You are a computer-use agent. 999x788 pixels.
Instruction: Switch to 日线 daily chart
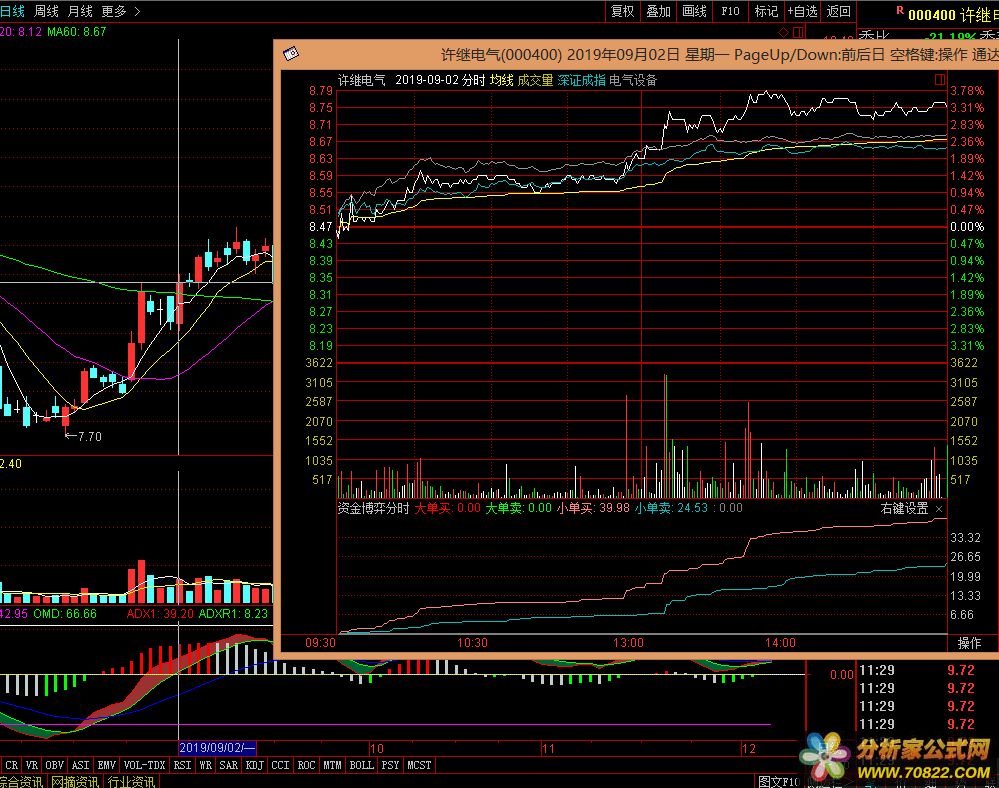point(12,11)
